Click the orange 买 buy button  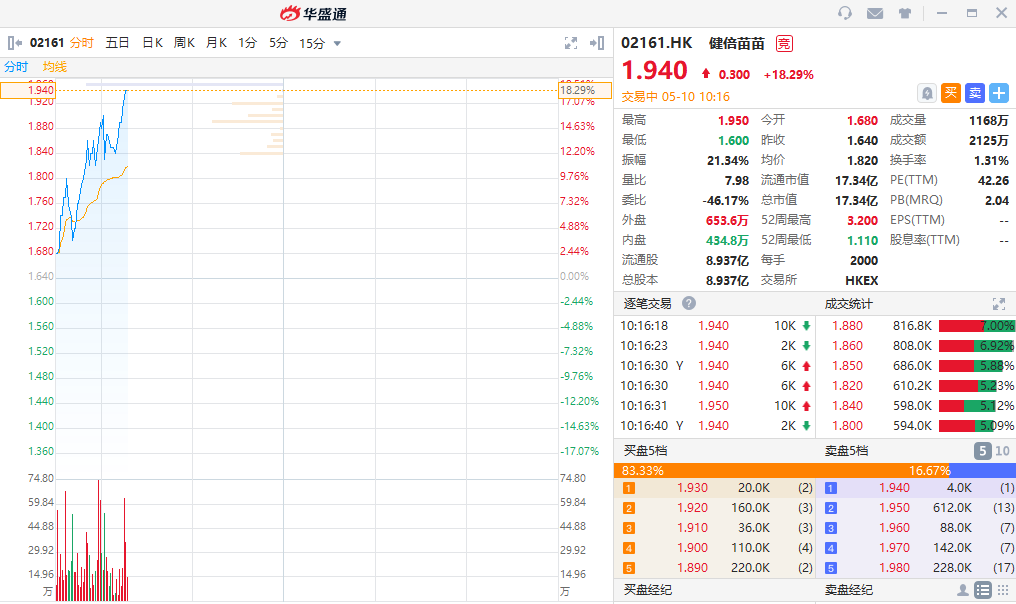(x=951, y=93)
